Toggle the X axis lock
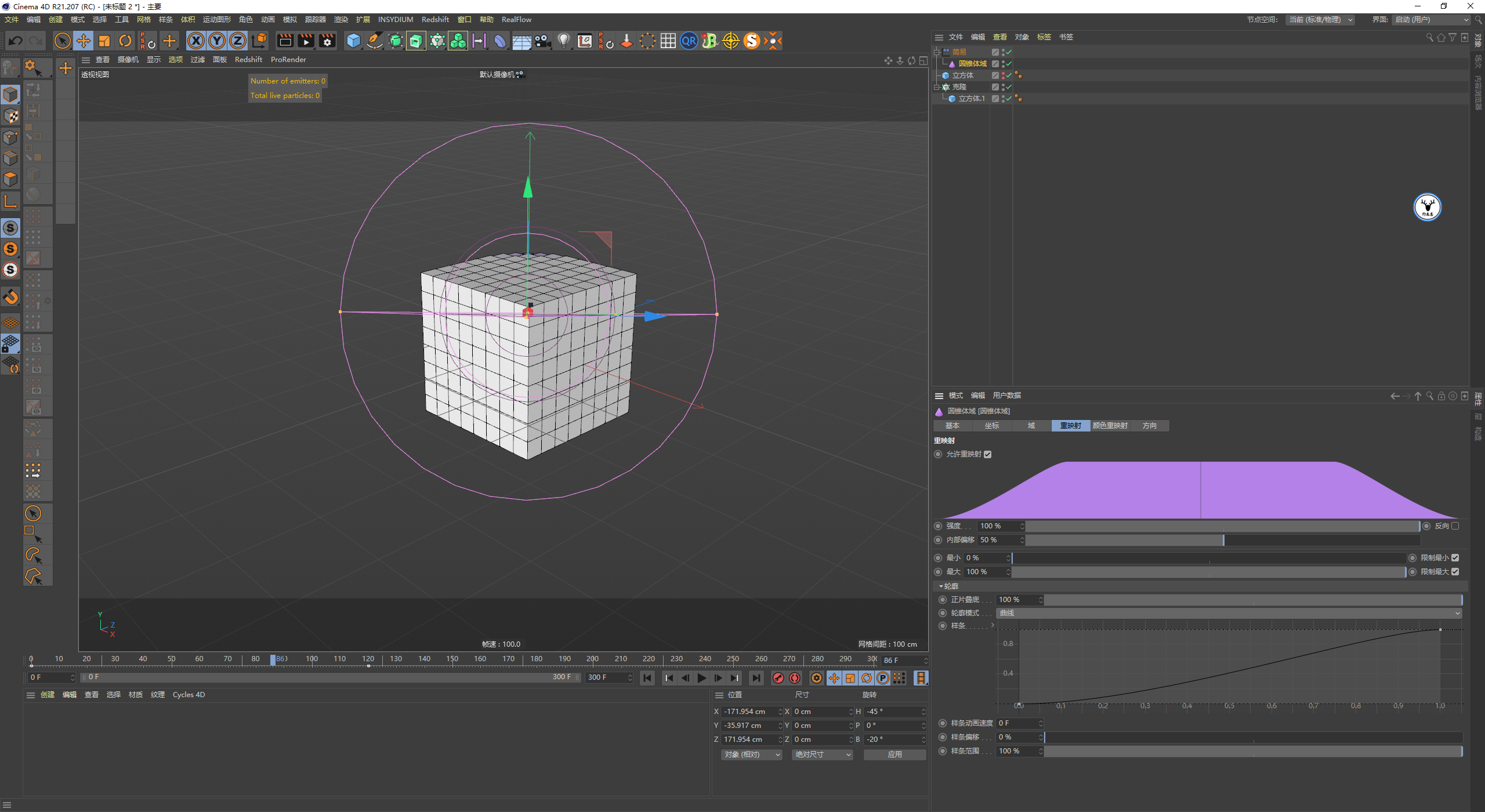This screenshot has width=1485, height=812. pos(196,41)
